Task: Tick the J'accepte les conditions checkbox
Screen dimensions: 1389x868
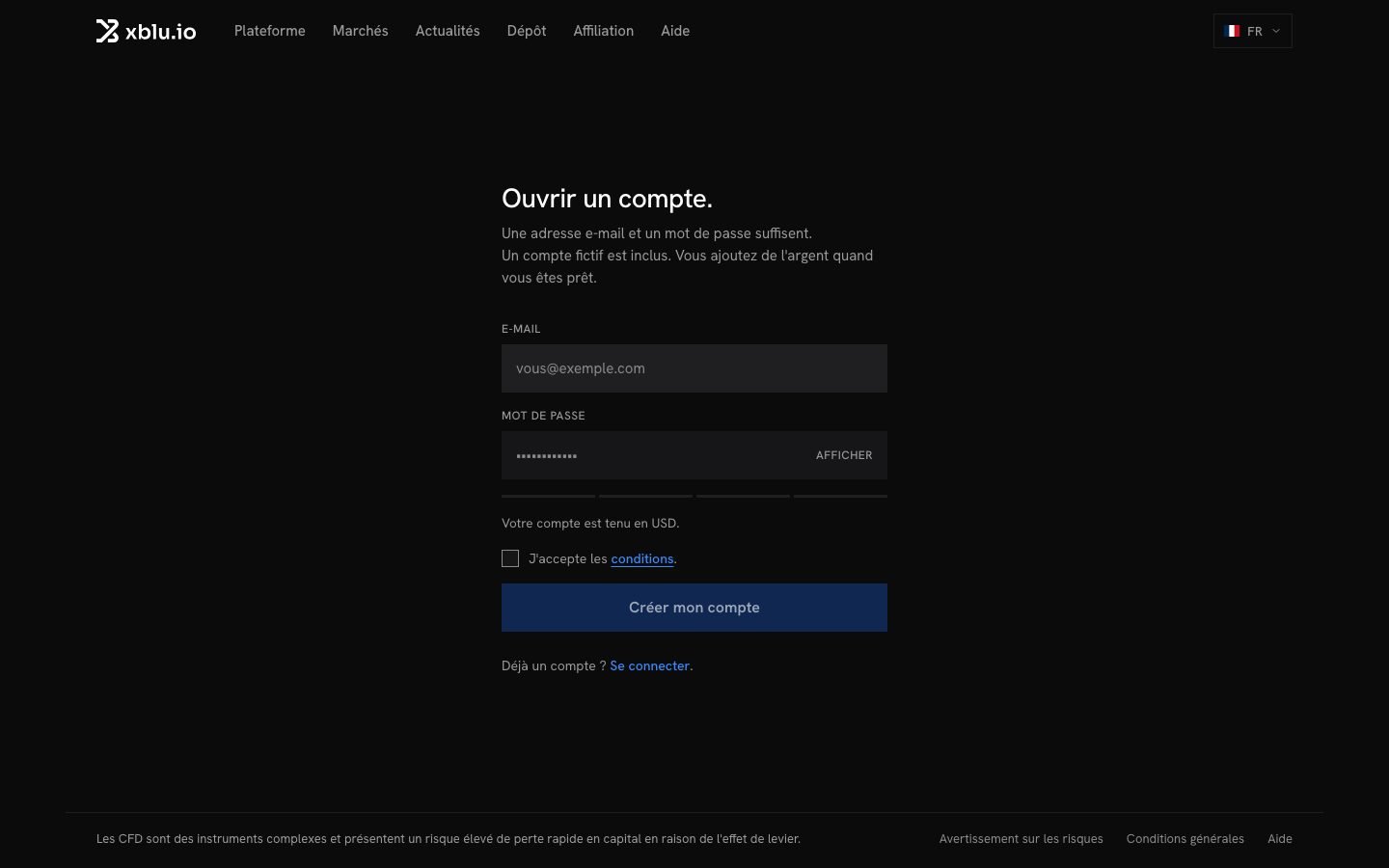Action: [x=510, y=558]
